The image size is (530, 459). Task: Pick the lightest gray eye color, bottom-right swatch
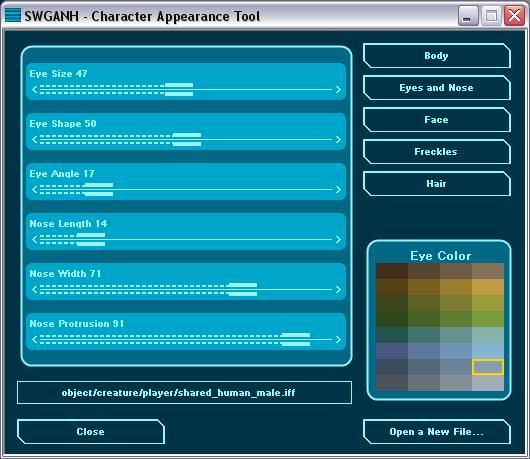tap(488, 383)
